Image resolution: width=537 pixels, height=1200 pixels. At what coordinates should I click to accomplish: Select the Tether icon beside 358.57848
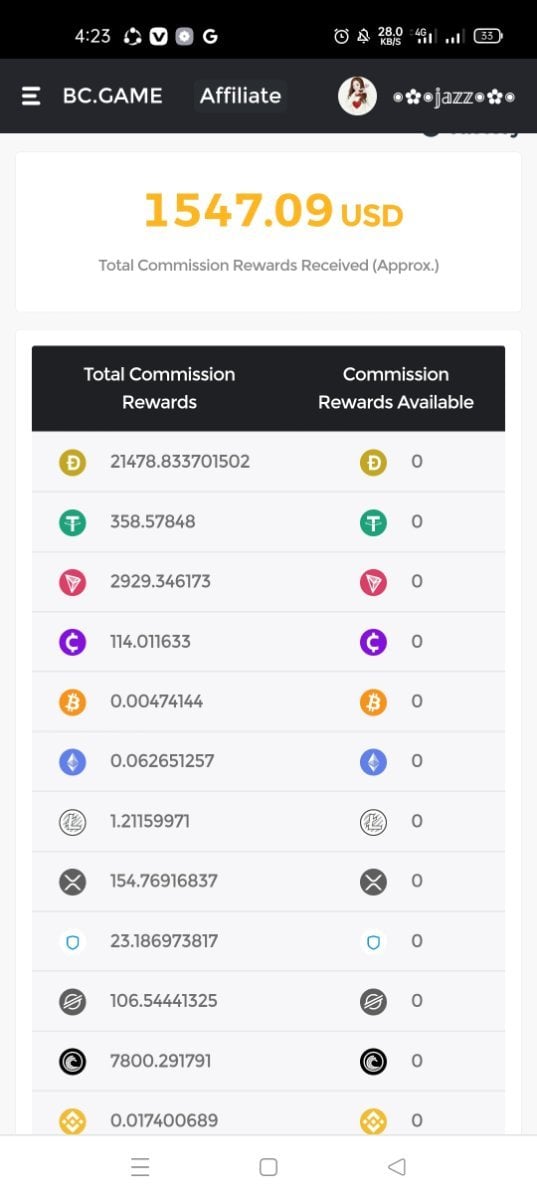pos(73,522)
